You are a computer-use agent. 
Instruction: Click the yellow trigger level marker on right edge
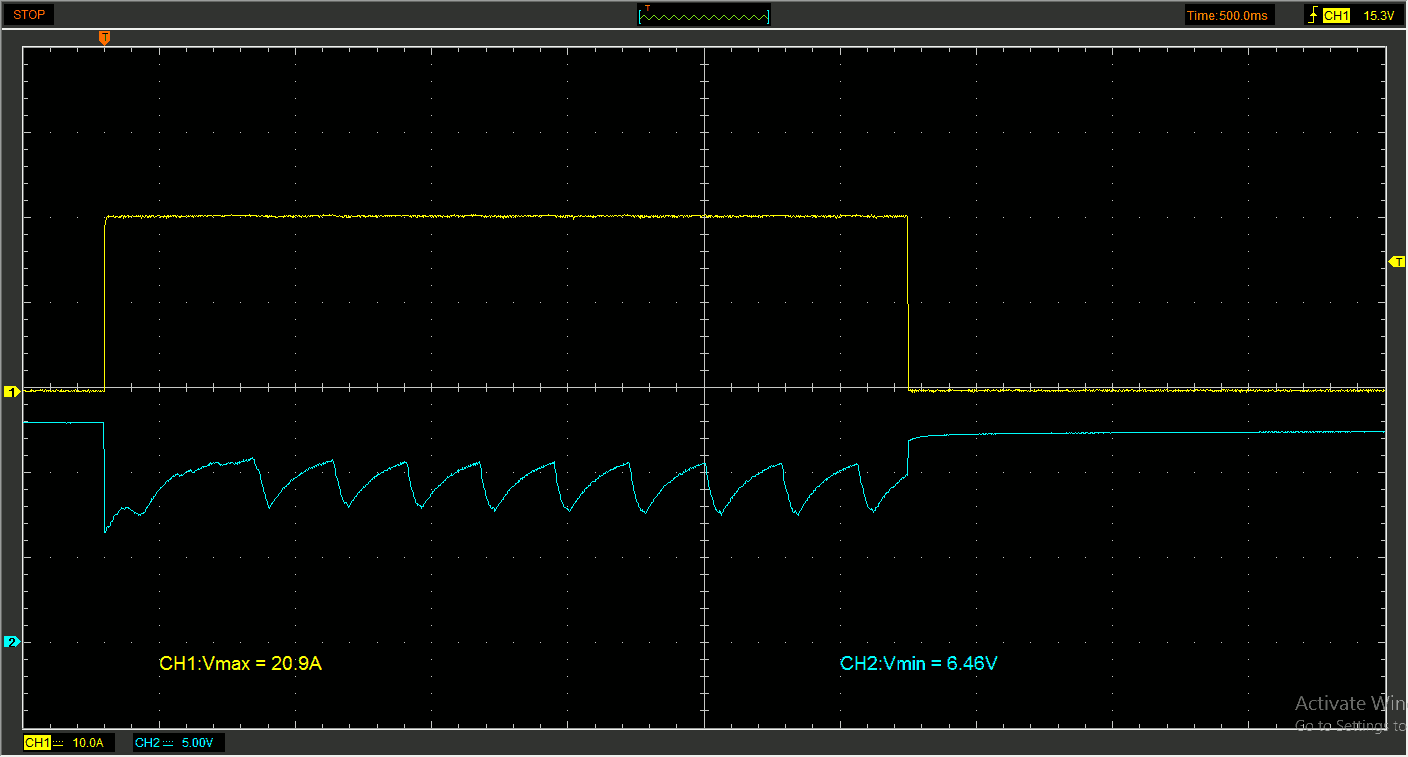coord(1398,261)
